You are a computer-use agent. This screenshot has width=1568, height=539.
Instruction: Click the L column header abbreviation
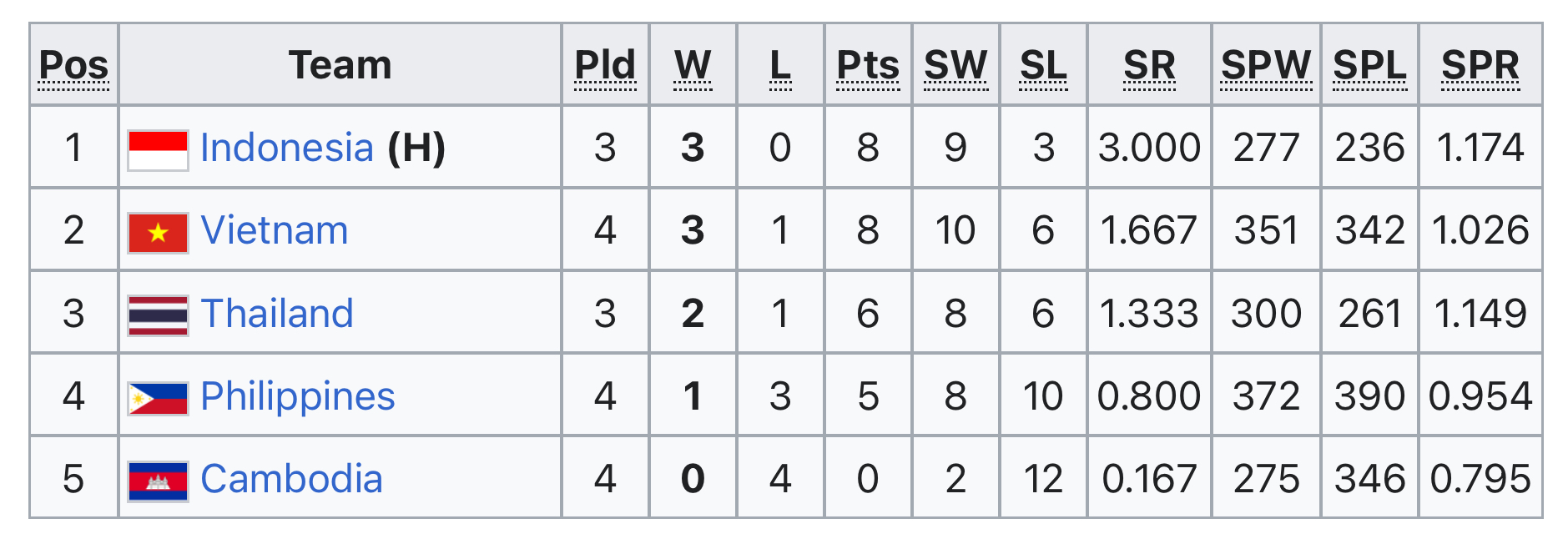780,65
